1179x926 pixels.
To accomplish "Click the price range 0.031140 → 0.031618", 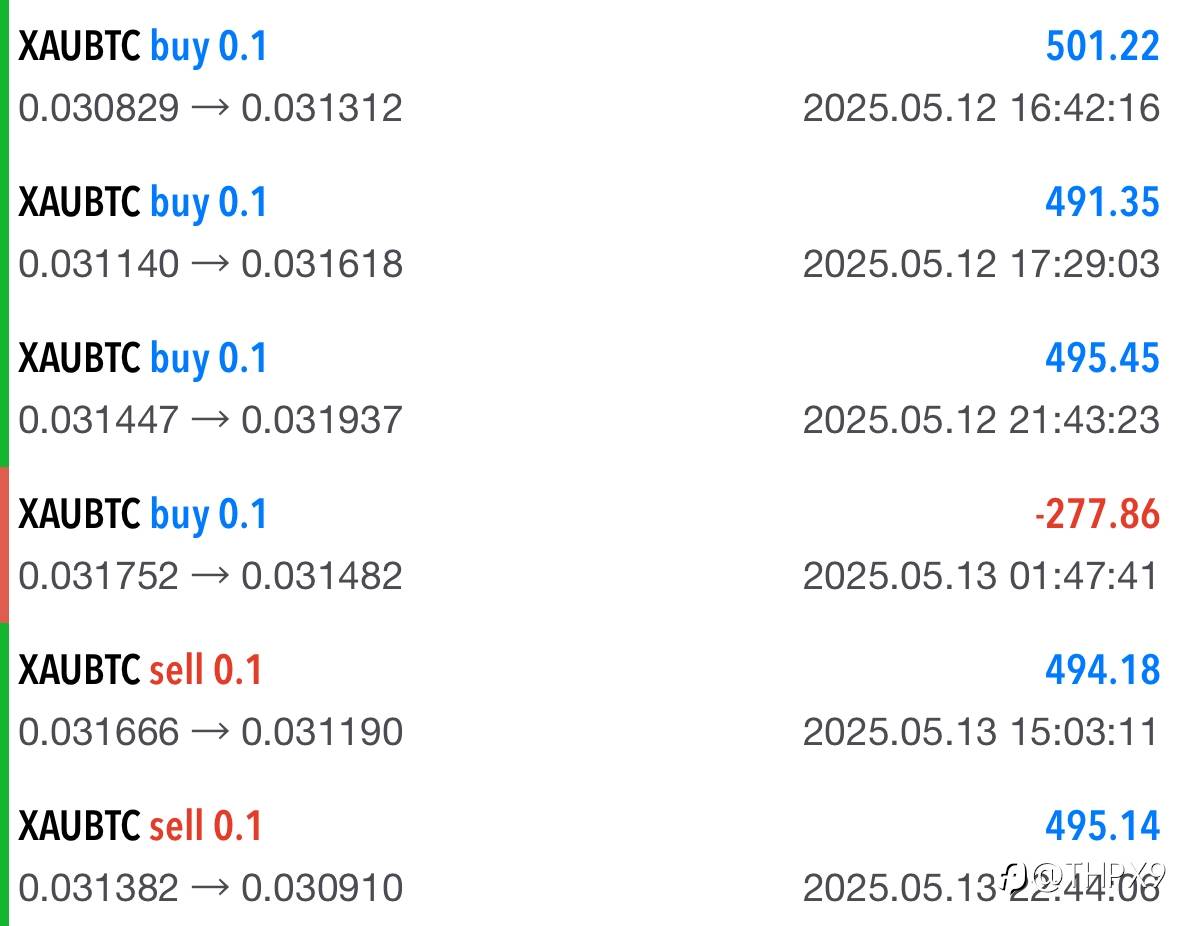I will tap(211, 265).
